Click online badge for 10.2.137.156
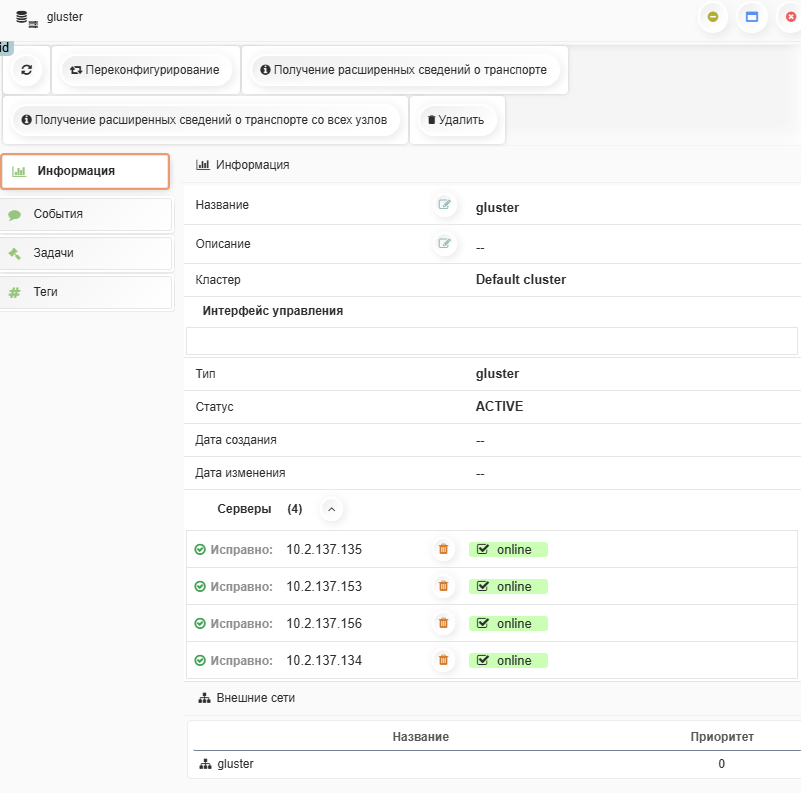 pyautogui.click(x=508, y=623)
